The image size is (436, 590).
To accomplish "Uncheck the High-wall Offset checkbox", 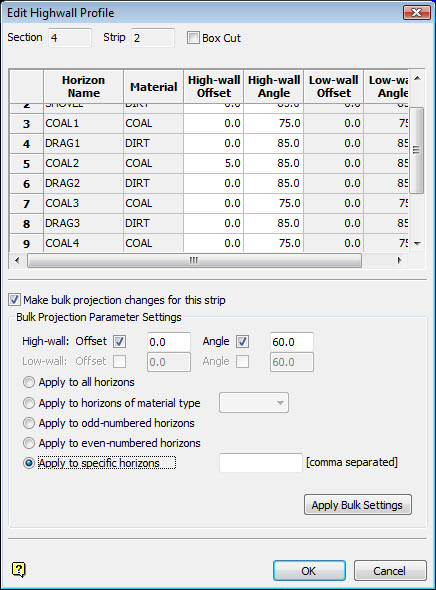I will (120, 342).
